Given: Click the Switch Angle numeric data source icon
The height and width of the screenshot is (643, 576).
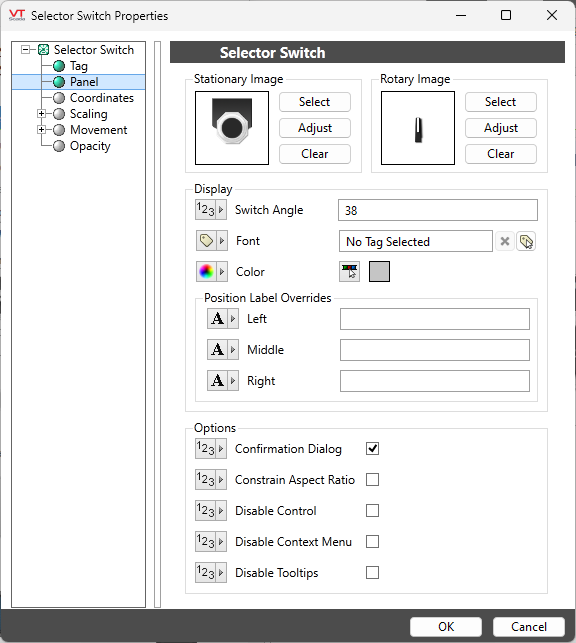Looking at the screenshot, I should click(211, 210).
